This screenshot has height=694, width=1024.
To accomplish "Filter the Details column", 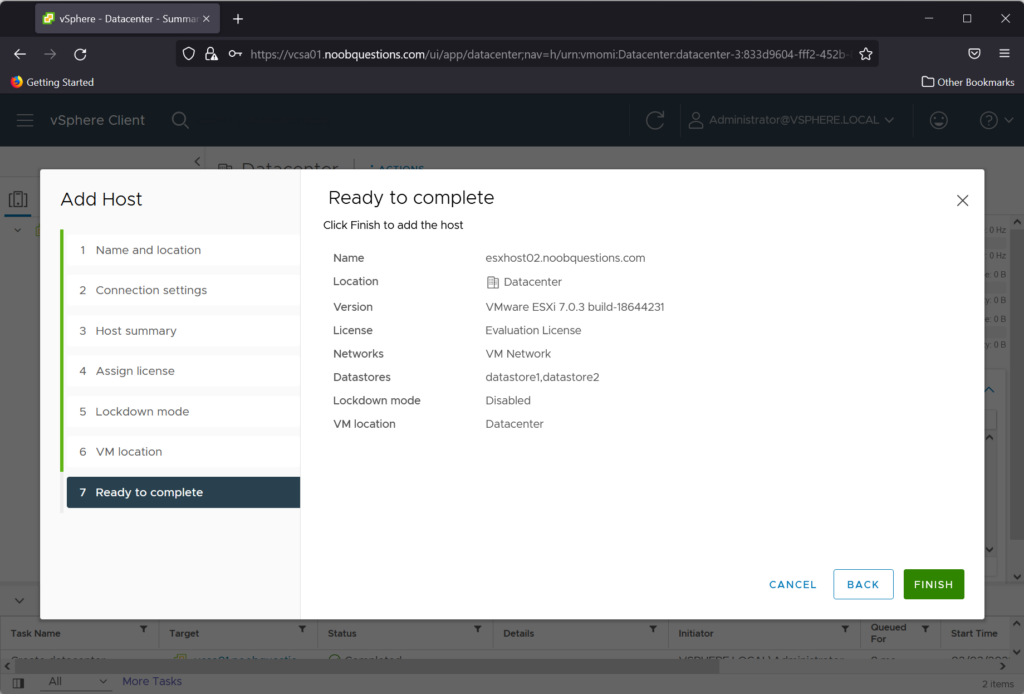I will click(652, 629).
